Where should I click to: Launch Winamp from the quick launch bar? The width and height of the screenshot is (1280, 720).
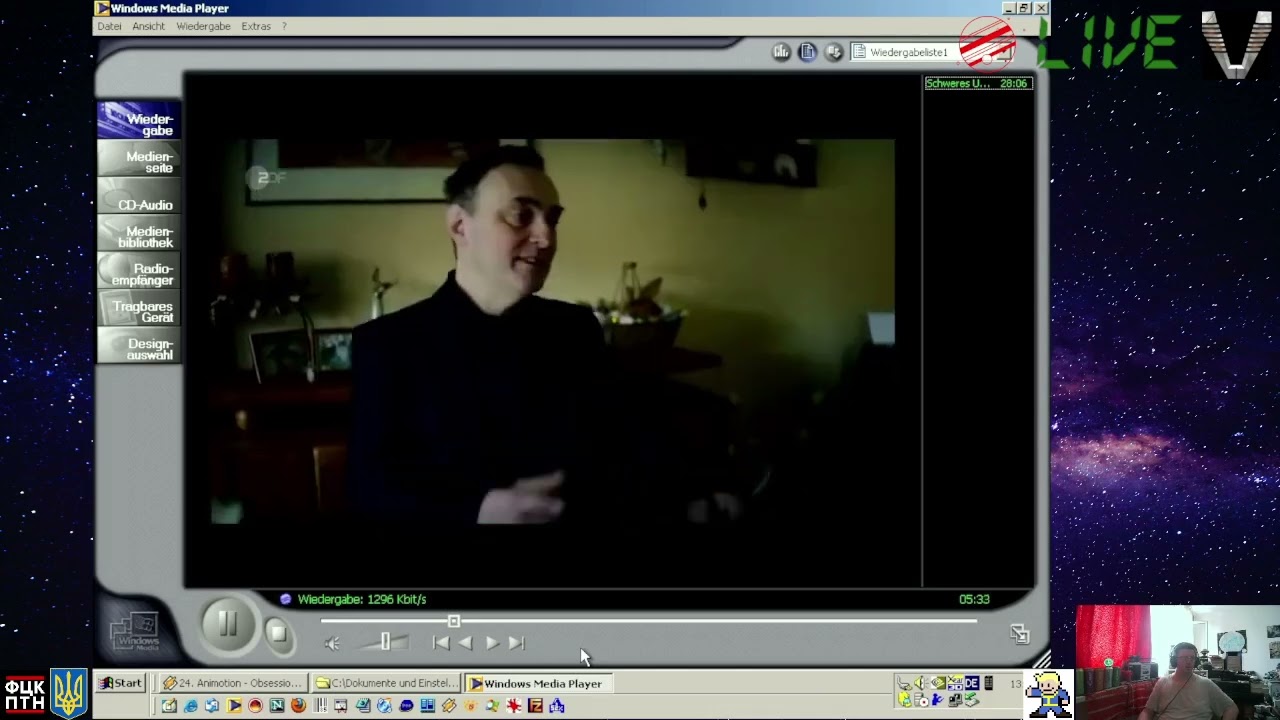click(x=449, y=706)
